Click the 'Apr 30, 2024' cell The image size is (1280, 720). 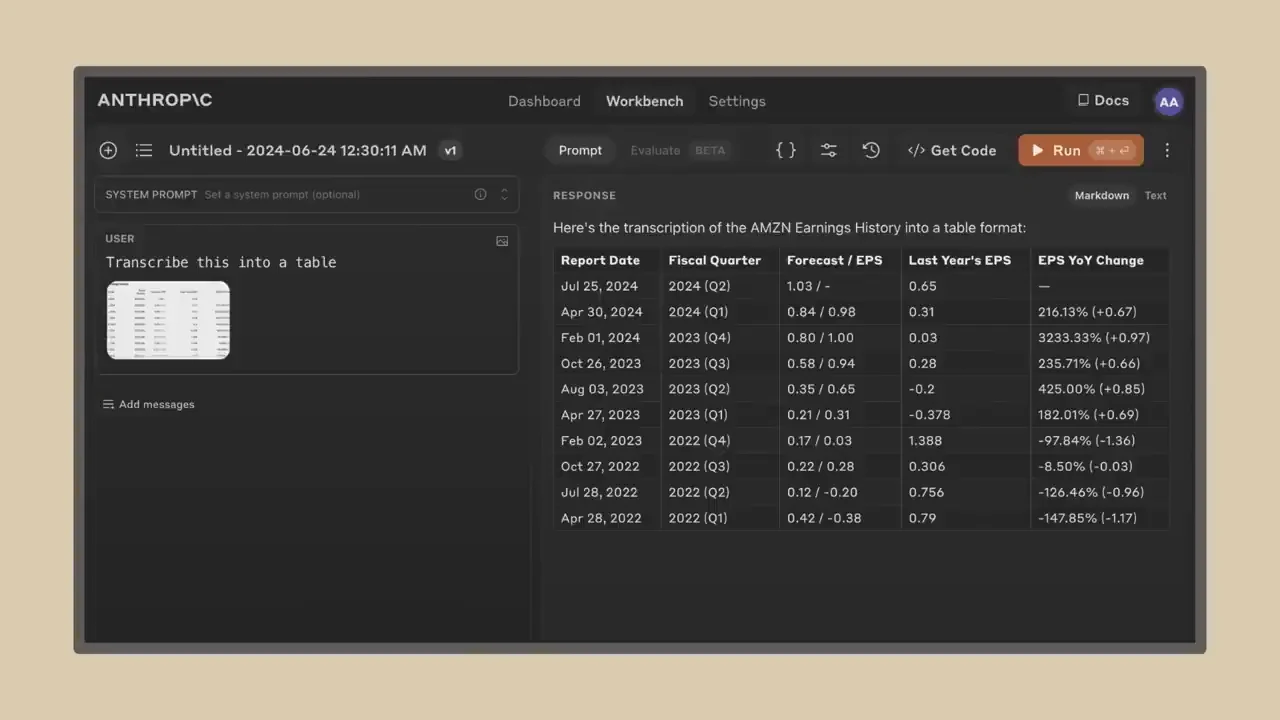point(601,312)
